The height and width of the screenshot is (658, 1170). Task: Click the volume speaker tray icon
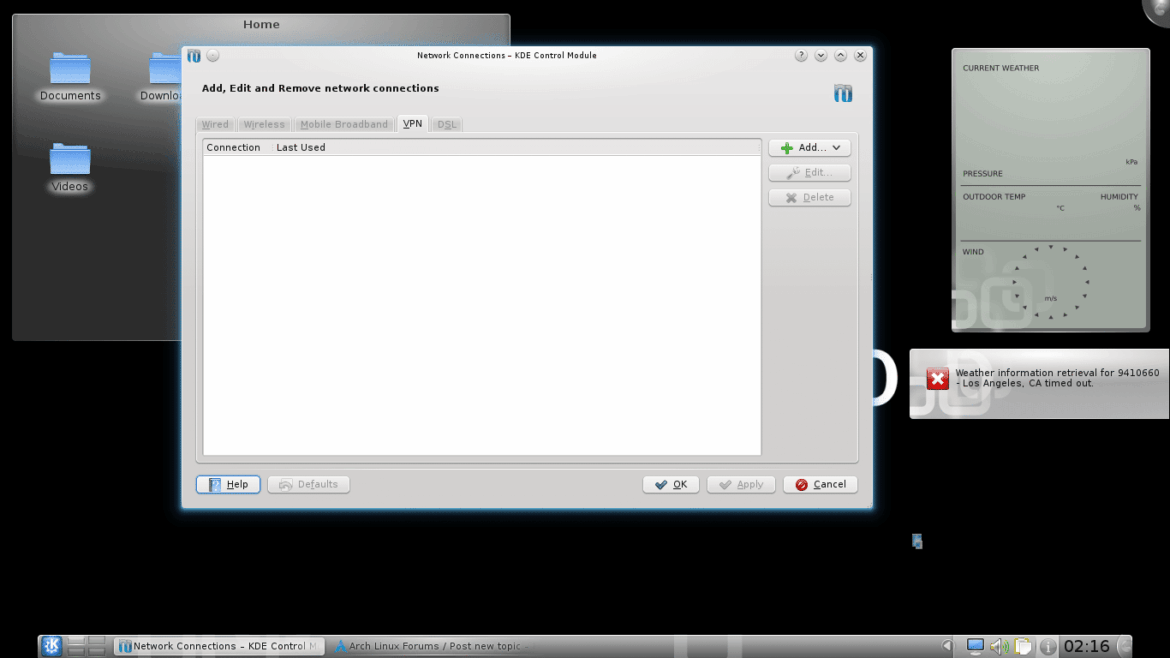point(999,646)
